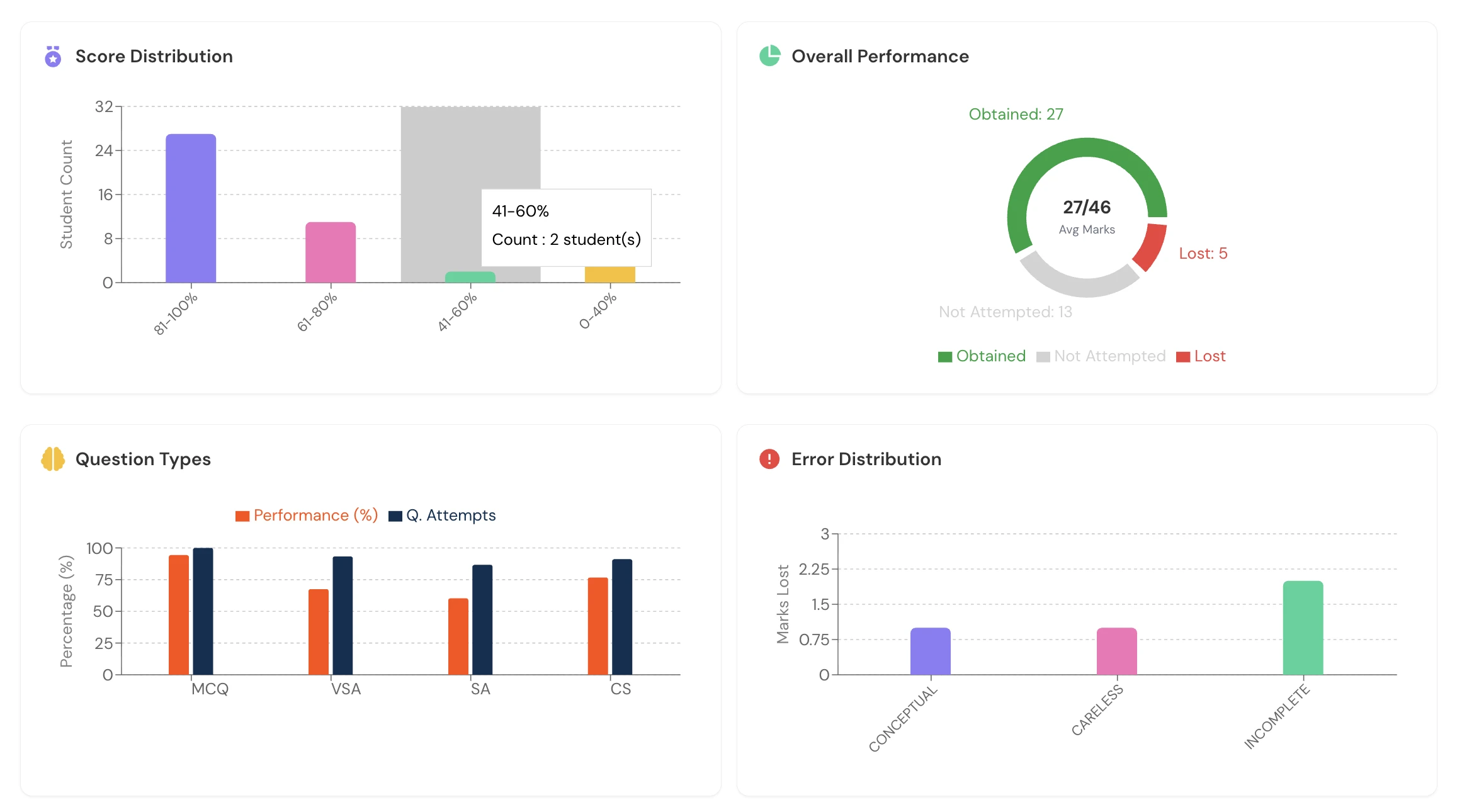Image resolution: width=1462 pixels, height=812 pixels.
Task: Click the orange MCQ performance bar
Action: (x=179, y=614)
